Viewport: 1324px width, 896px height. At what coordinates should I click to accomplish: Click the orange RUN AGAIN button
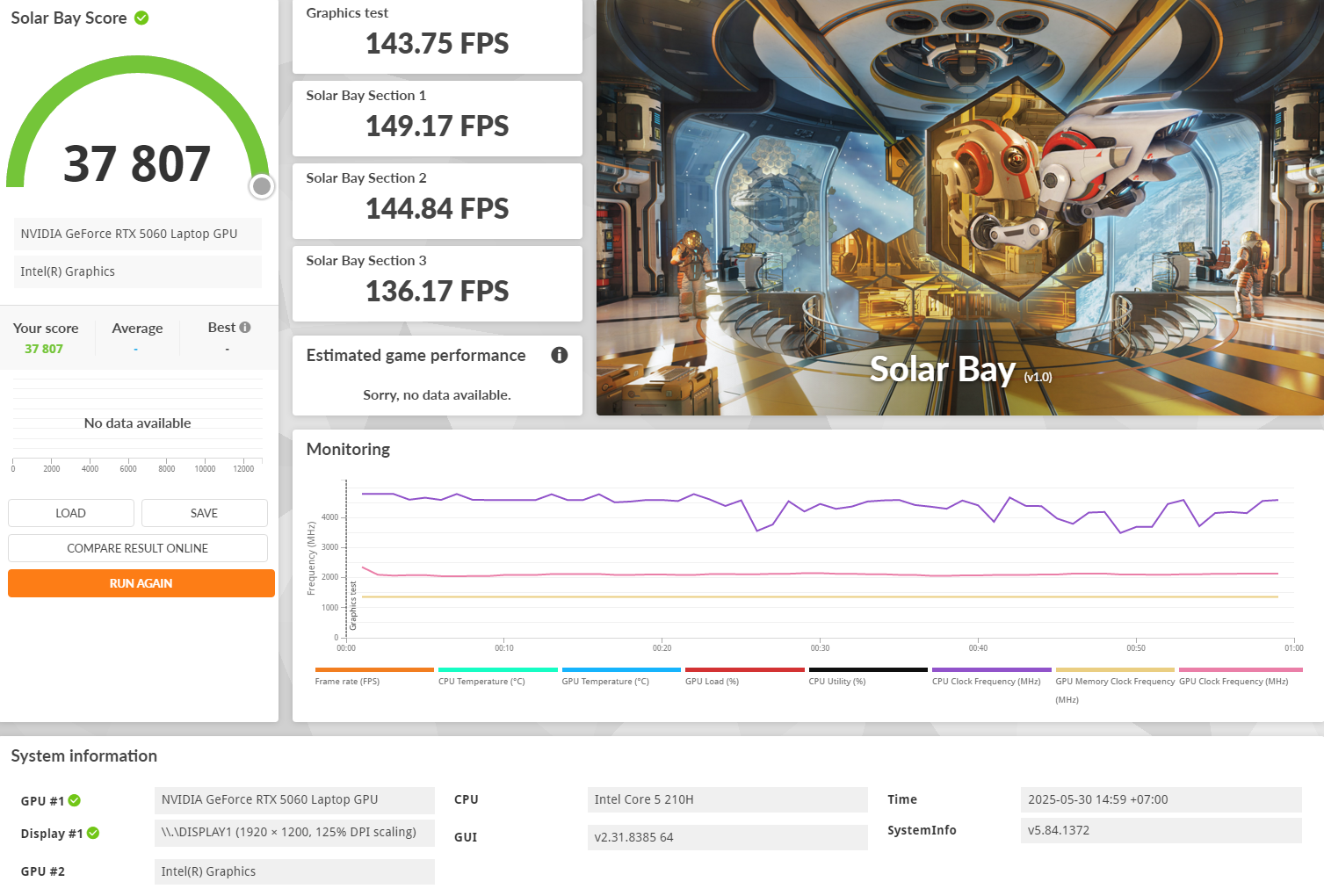tap(141, 583)
